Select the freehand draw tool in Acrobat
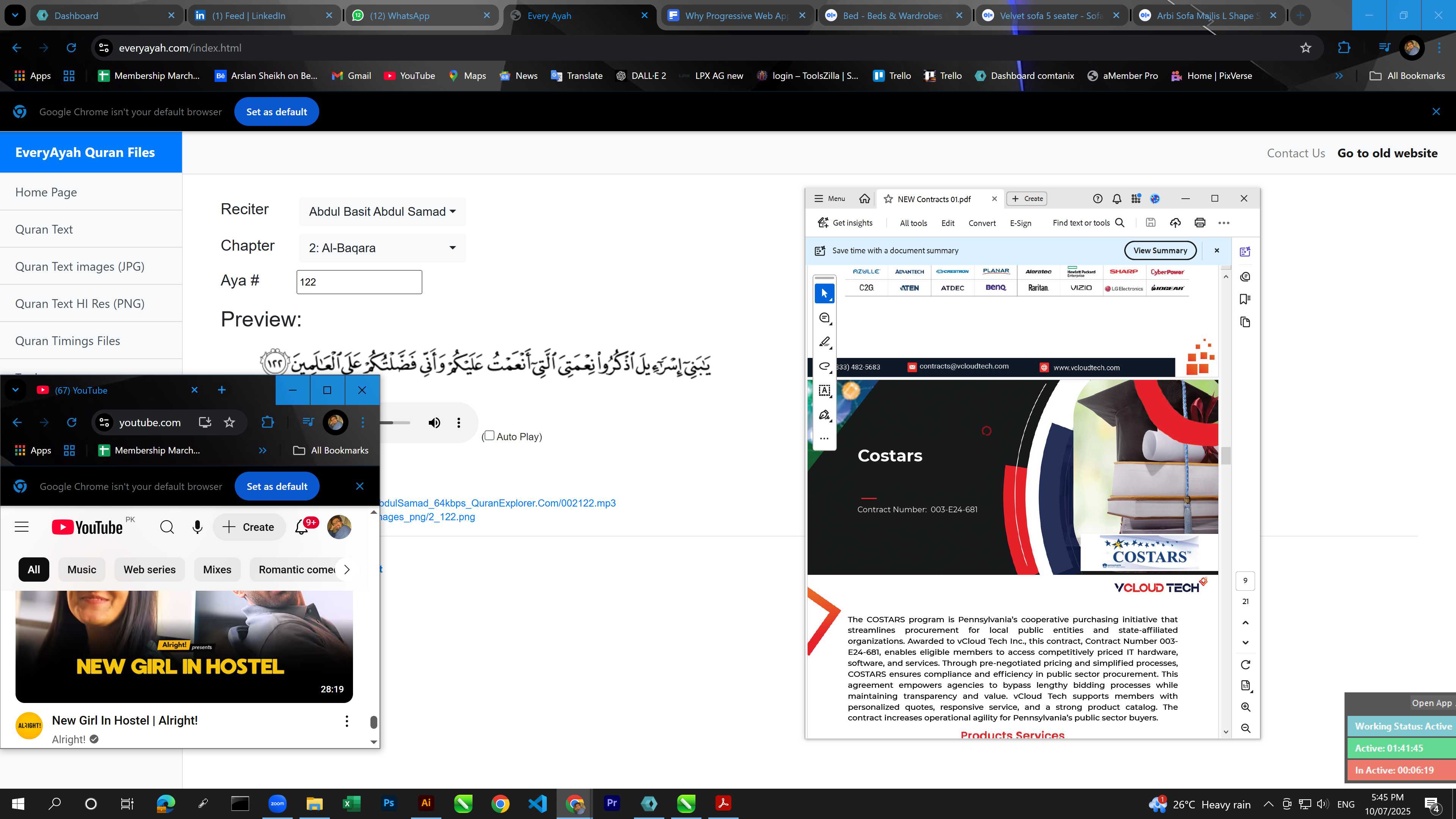1456x819 pixels. tap(824, 366)
